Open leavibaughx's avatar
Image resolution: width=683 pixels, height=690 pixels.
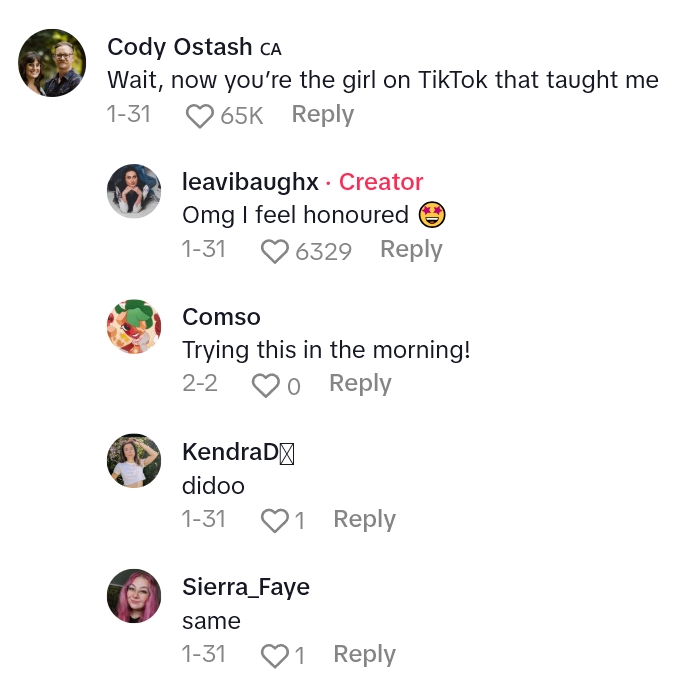[x=134, y=191]
